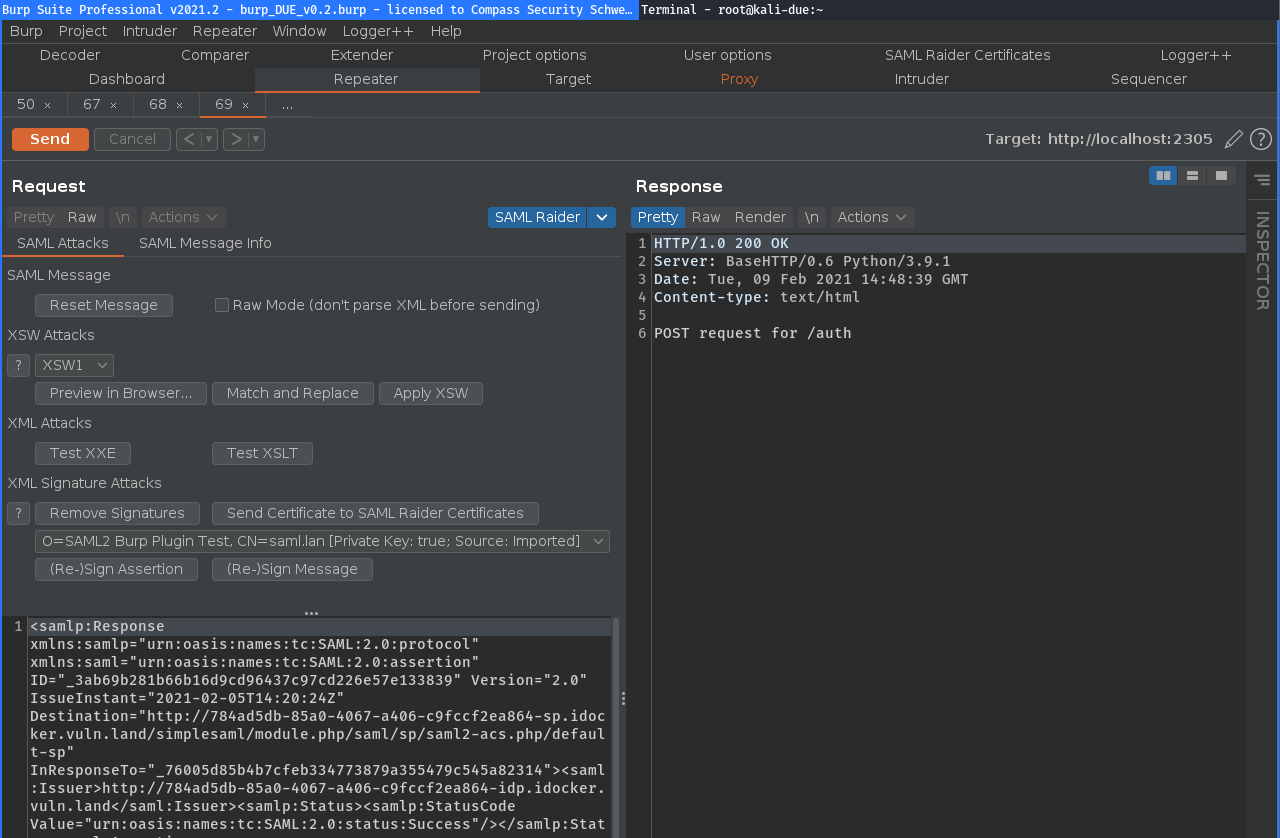Open the Intruder menu in the menu bar
Viewport: 1280px width, 838px height.
coord(149,31)
